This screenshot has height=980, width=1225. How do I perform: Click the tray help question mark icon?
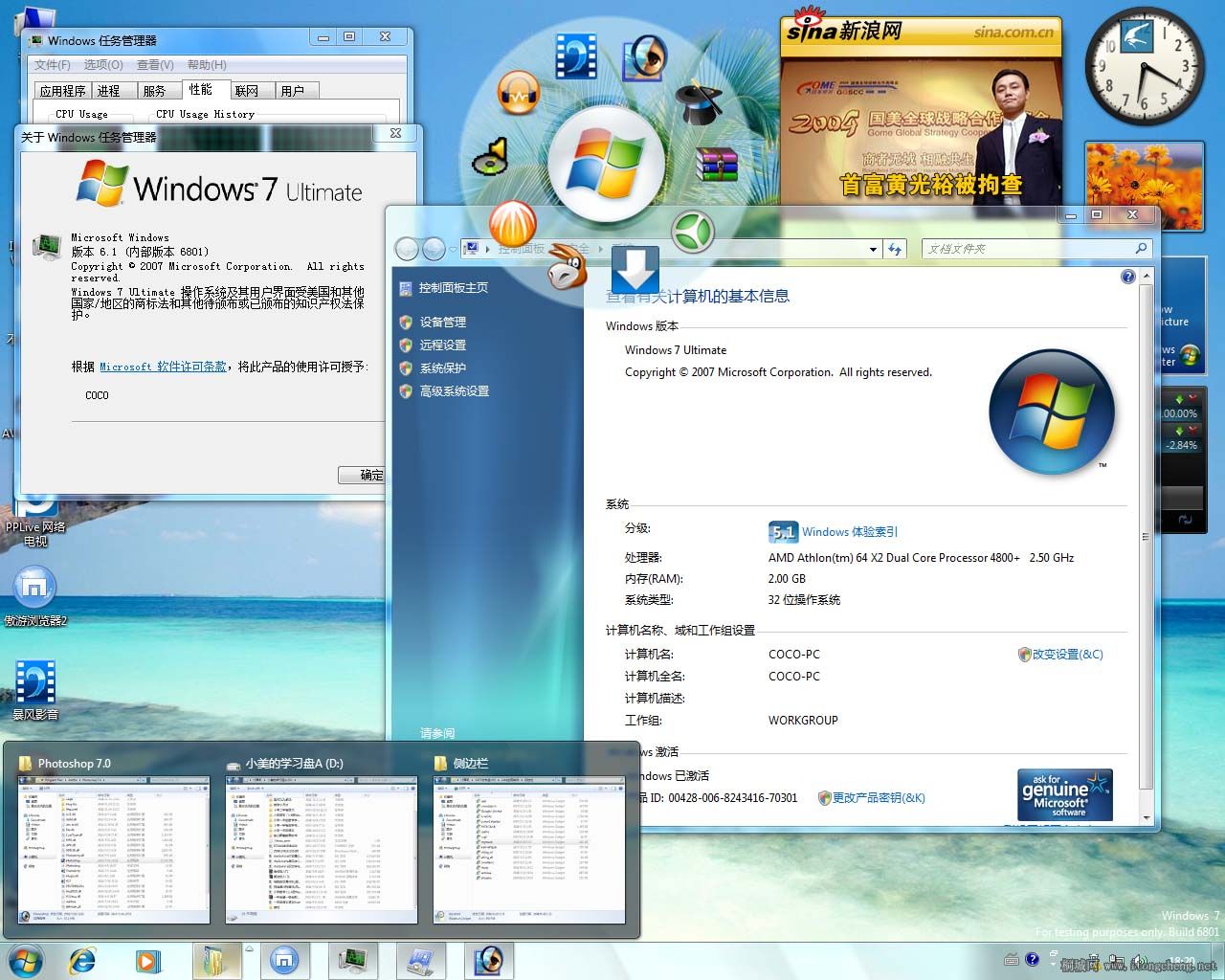[x=1032, y=959]
